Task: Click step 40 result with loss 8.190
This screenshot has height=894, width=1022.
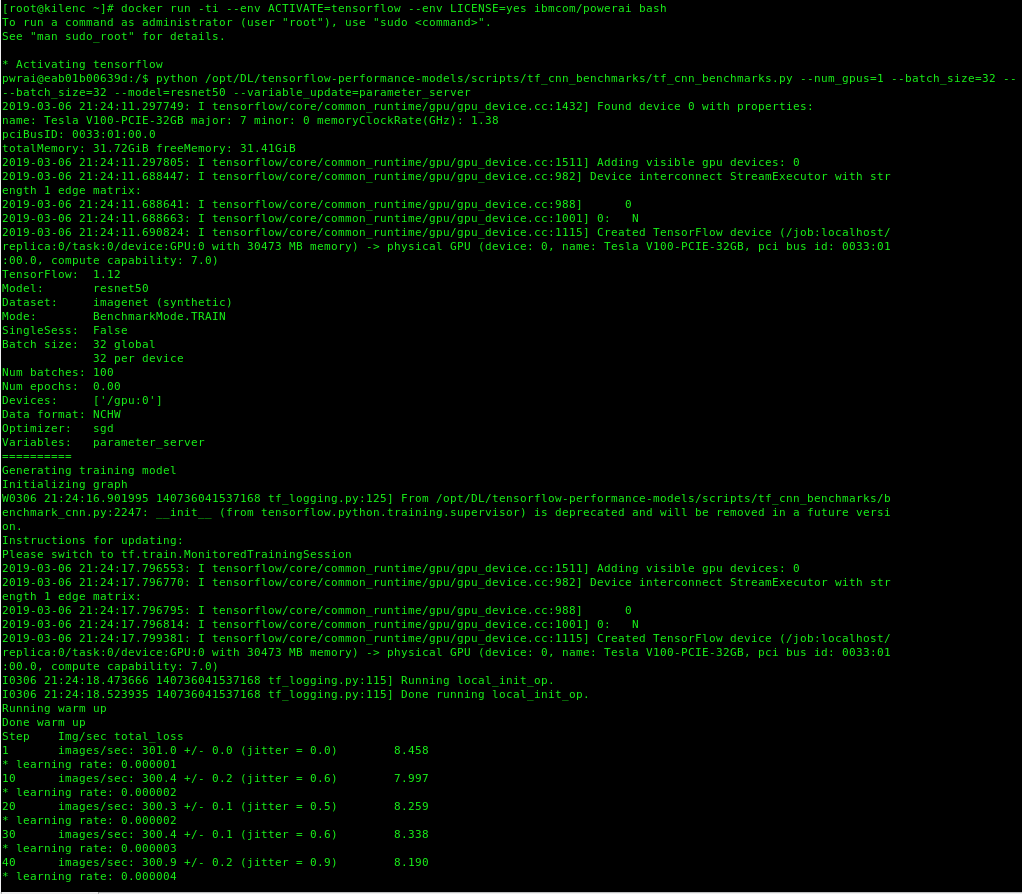Action: click(215, 863)
